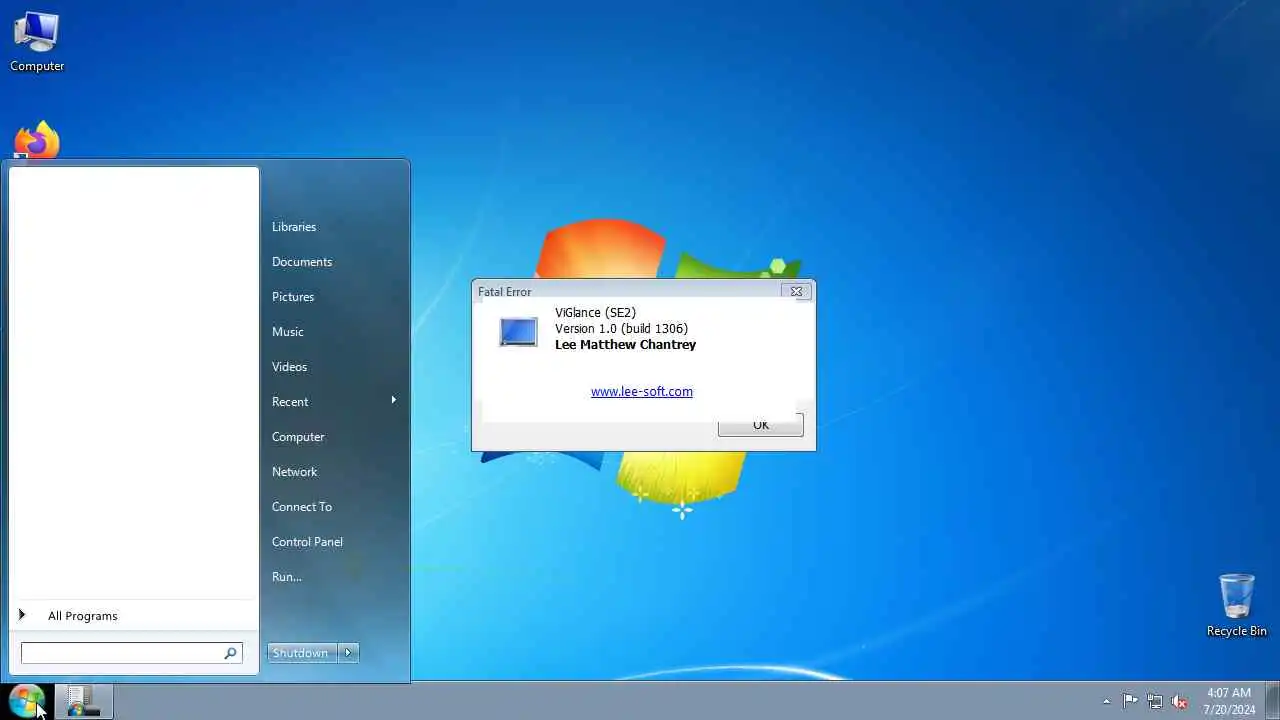
Task: Click the Windows Start orb
Action: pos(26,700)
